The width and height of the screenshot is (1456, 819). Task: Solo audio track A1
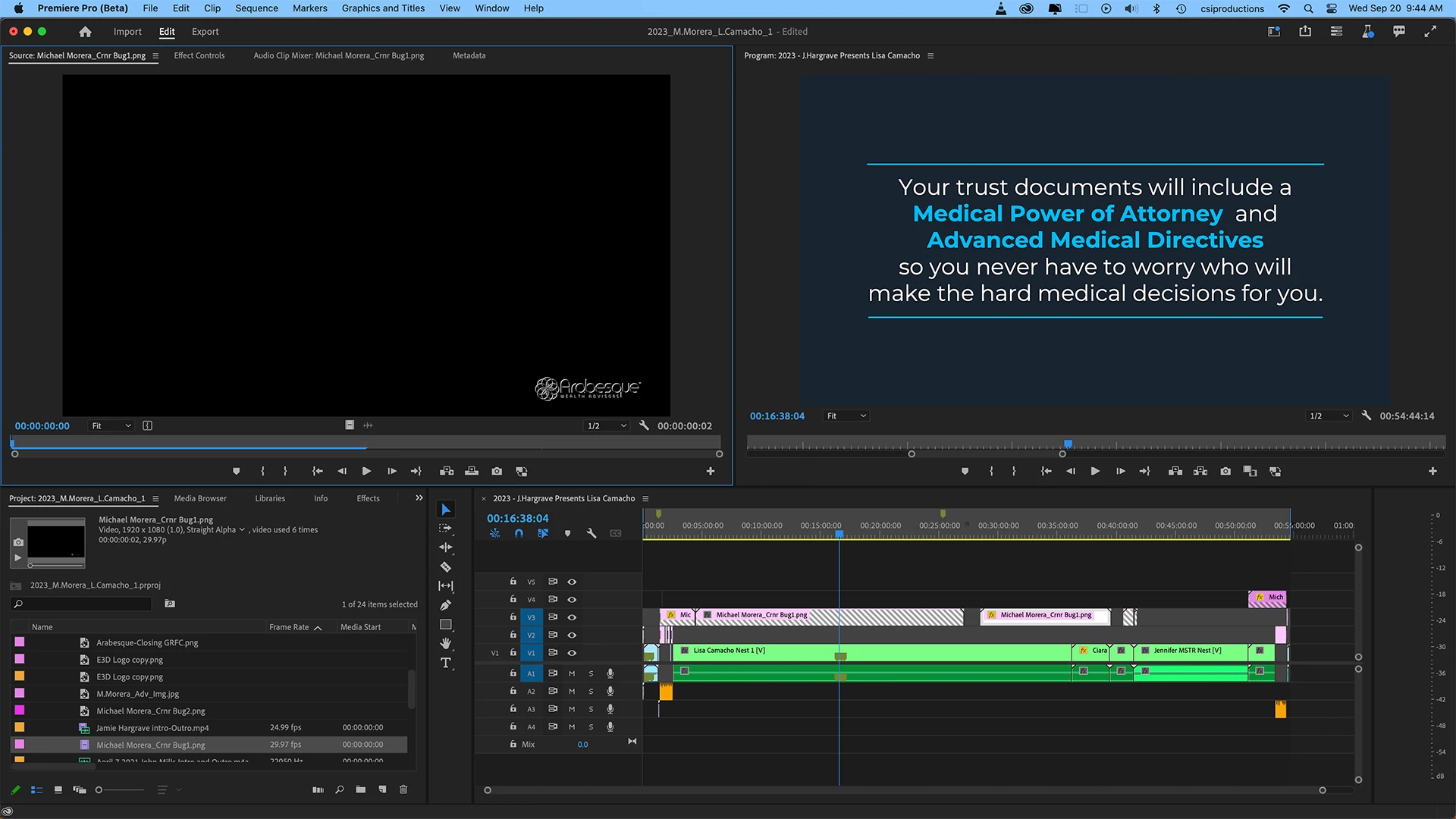point(591,673)
